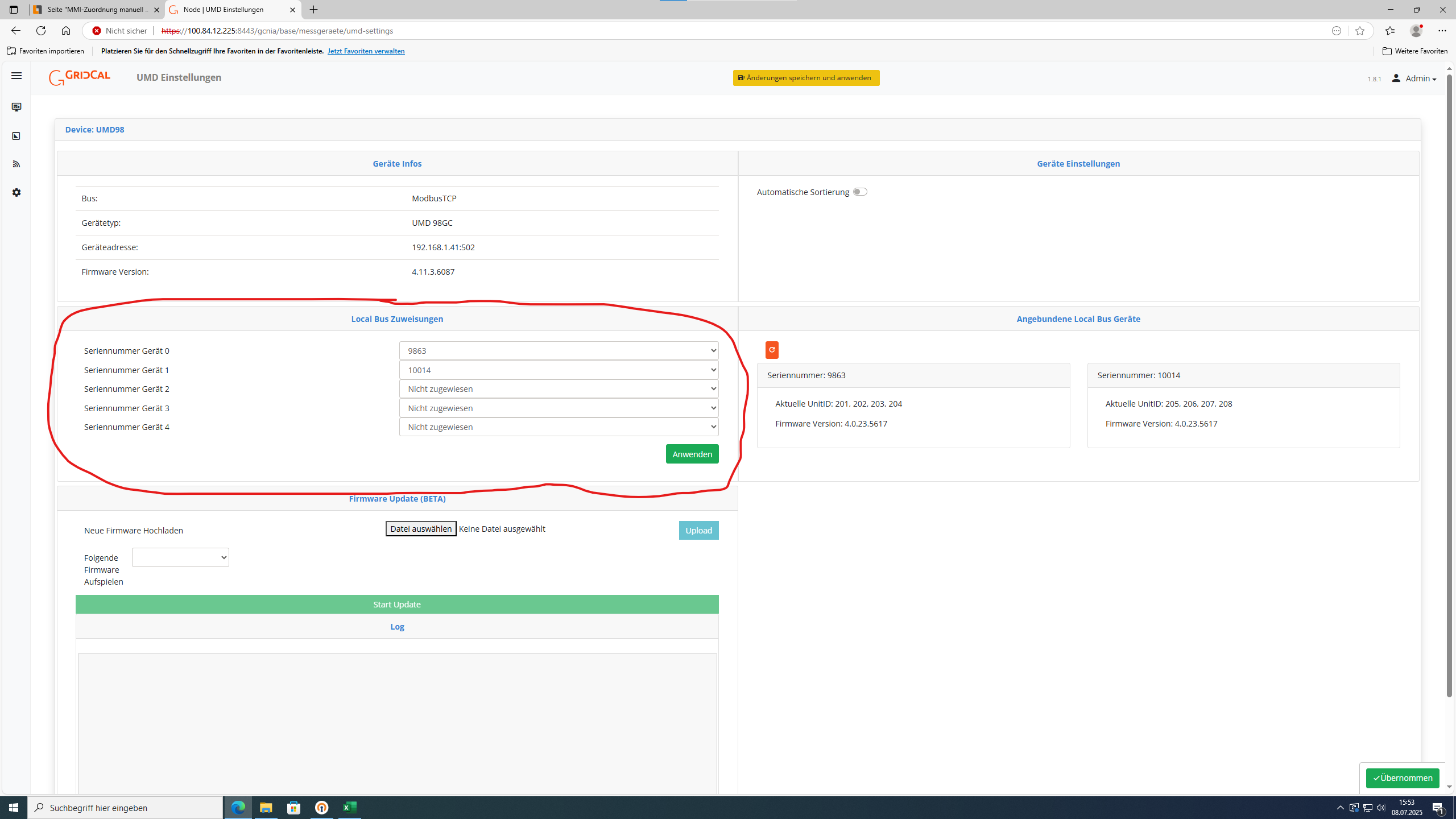Image resolution: width=1456 pixels, height=819 pixels.
Task: Click the green Anwenden button
Action: pyautogui.click(x=692, y=454)
